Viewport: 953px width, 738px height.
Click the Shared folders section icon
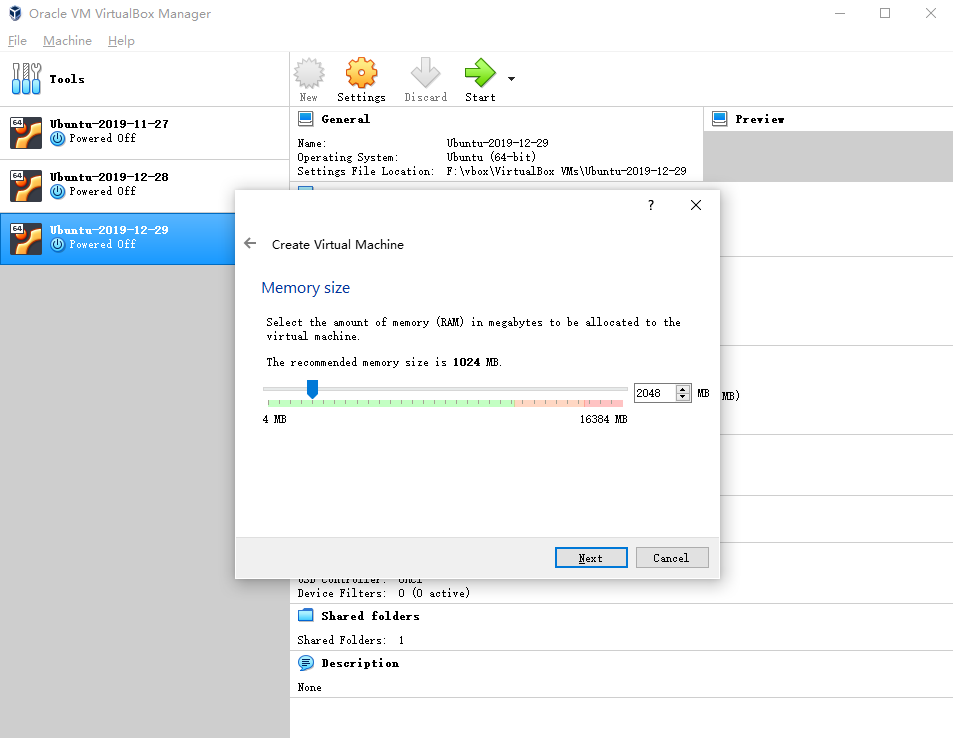click(306, 615)
